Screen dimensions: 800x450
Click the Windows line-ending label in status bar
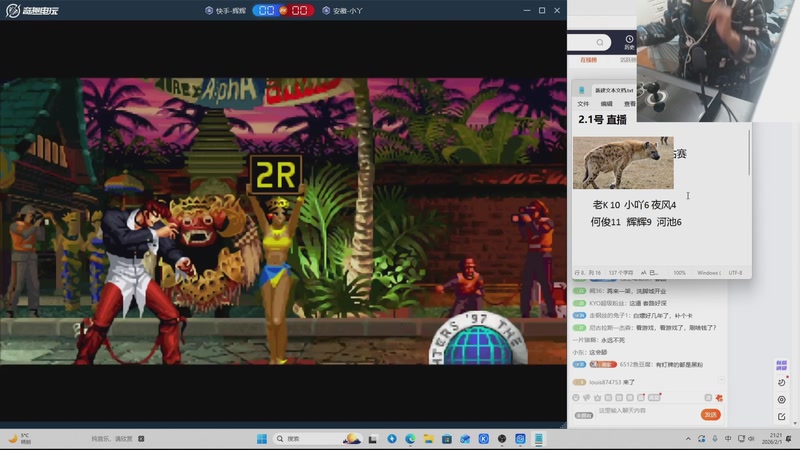click(x=709, y=273)
